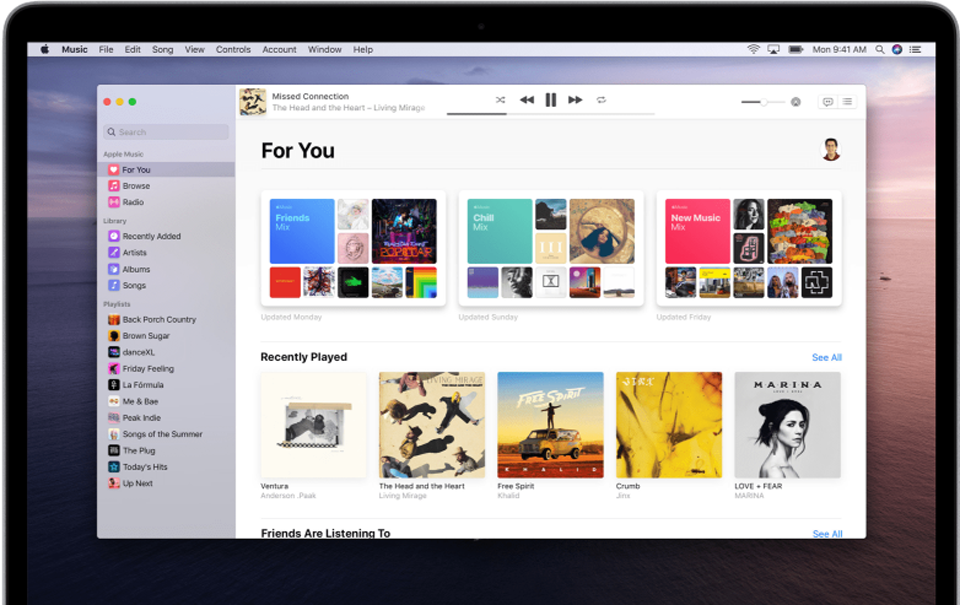Open the AirPlay display menu bar icon

[x=774, y=50]
